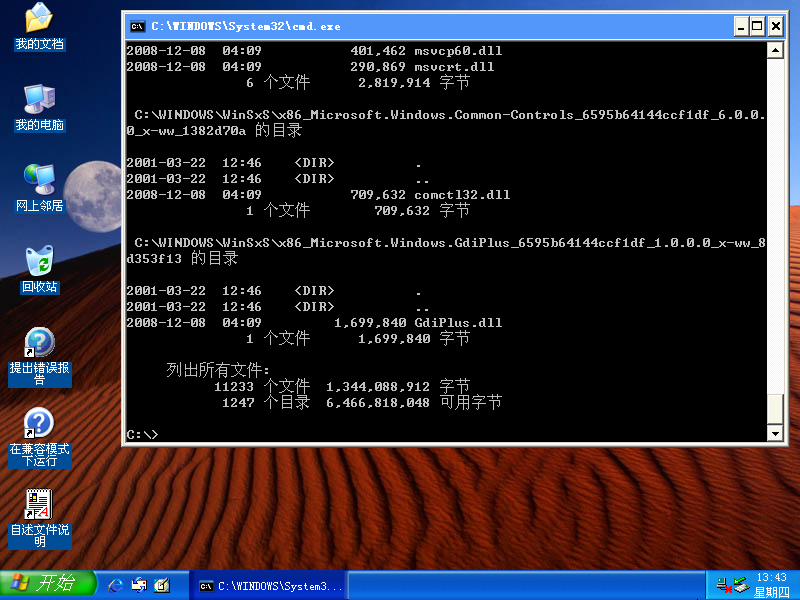This screenshot has width=800, height=600.
Task: Click the 网上邻居 desktop icon
Action: click(39, 188)
